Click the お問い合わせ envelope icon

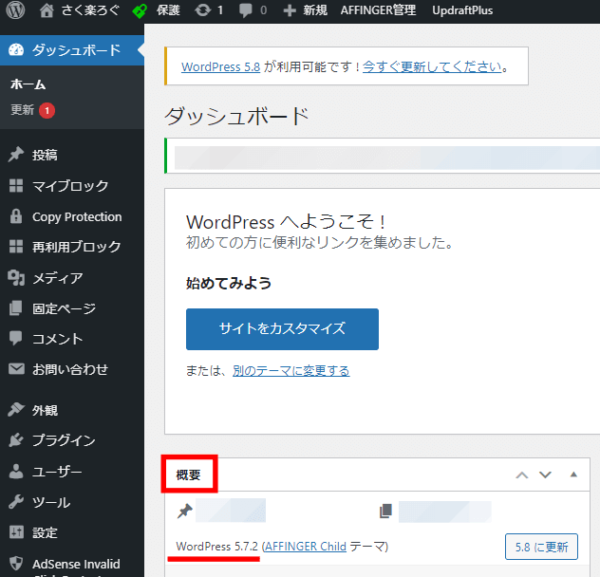16,369
